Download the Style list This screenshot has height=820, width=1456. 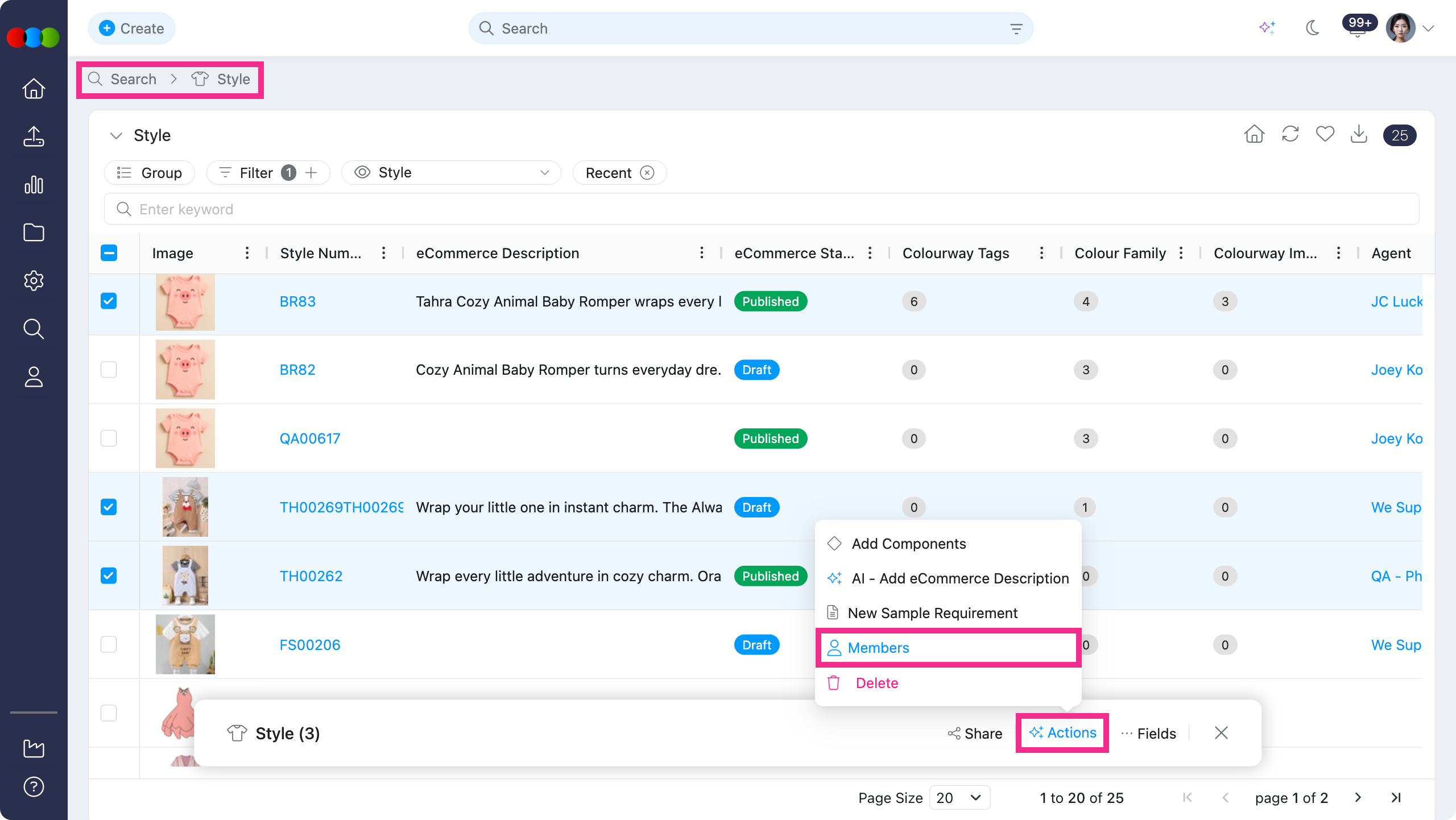tap(1359, 135)
